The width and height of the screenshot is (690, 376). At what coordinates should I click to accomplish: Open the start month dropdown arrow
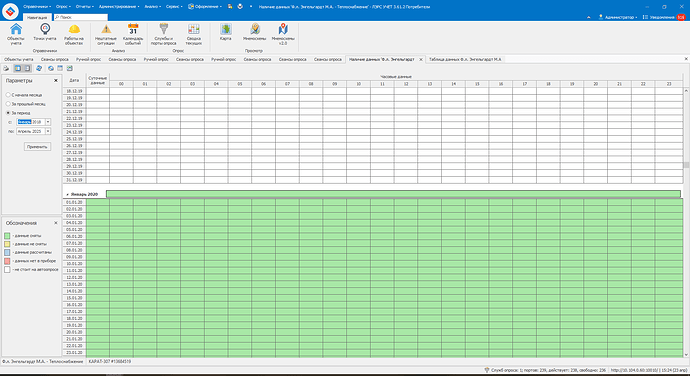[48, 122]
